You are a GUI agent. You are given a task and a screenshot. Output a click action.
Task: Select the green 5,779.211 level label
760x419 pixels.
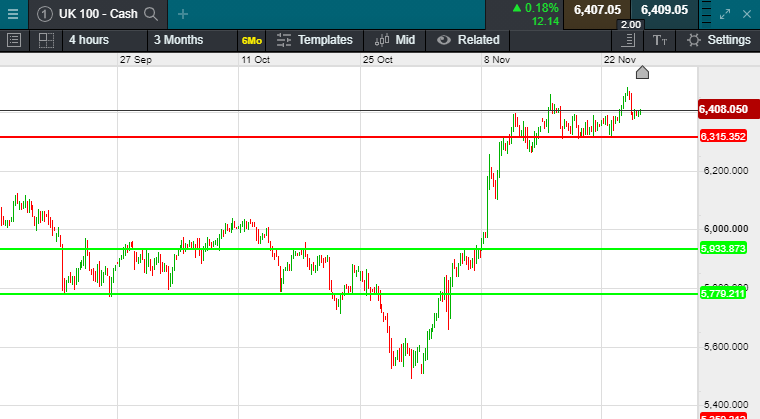[x=723, y=293]
